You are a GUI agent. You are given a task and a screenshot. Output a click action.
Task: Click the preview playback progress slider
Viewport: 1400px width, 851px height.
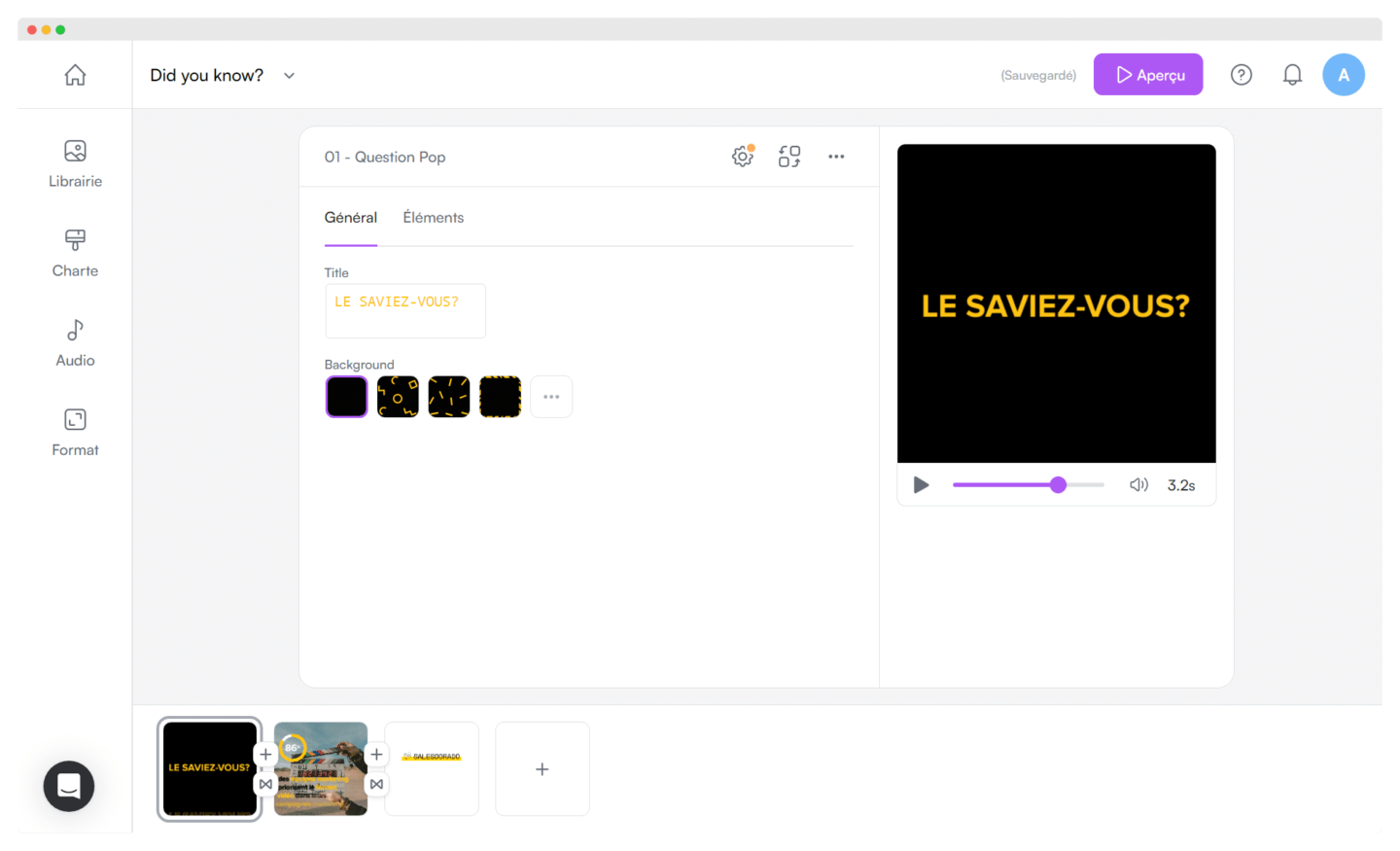pos(1029,484)
